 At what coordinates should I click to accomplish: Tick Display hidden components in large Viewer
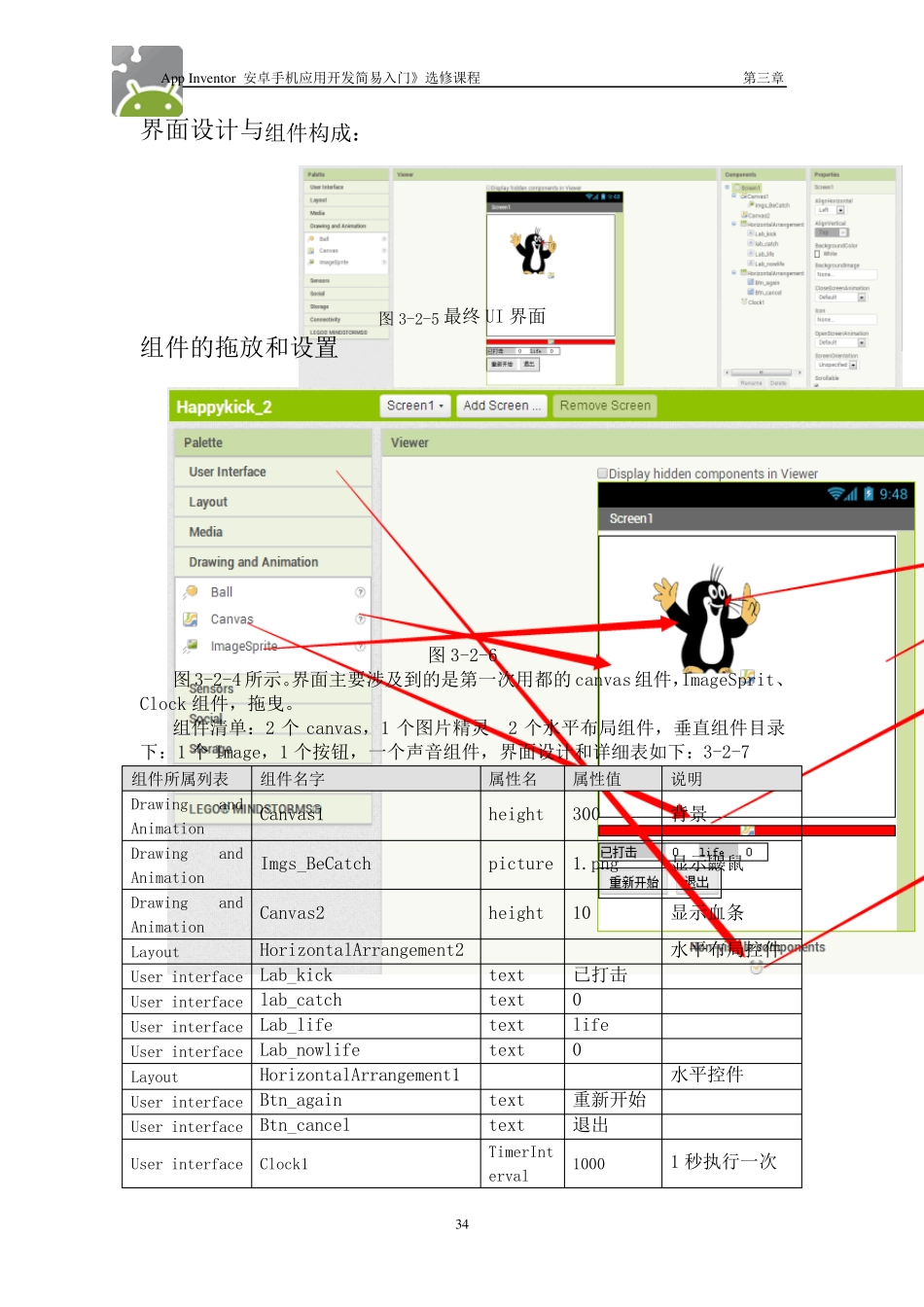602,474
